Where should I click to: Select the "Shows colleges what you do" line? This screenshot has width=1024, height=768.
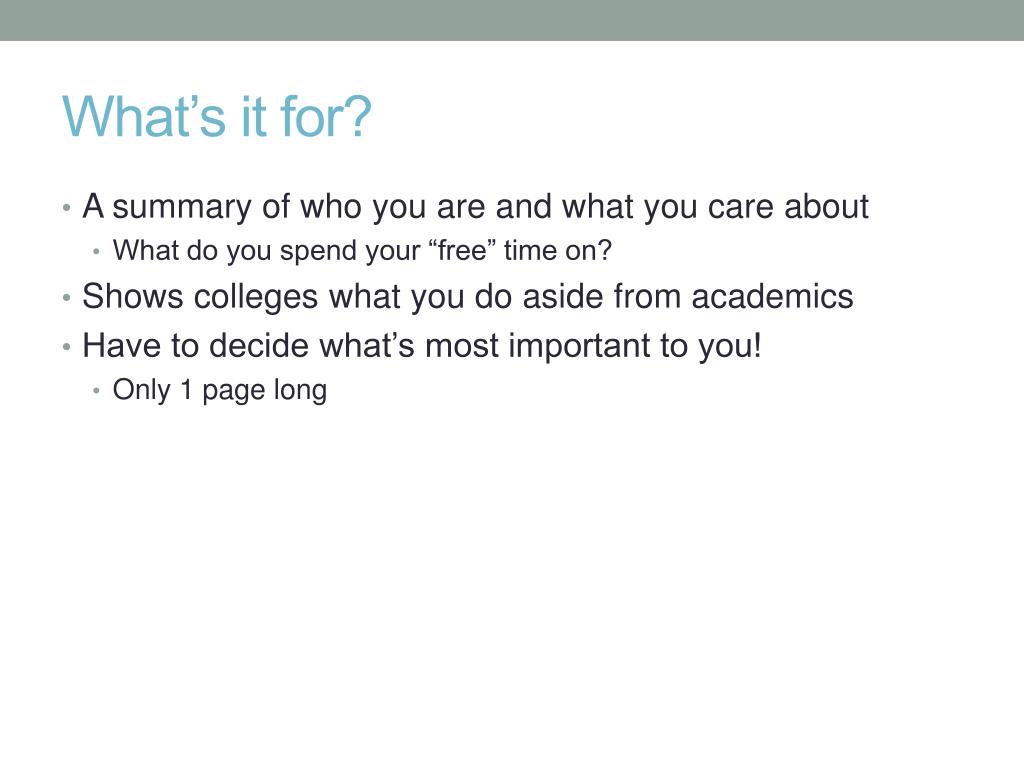468,297
